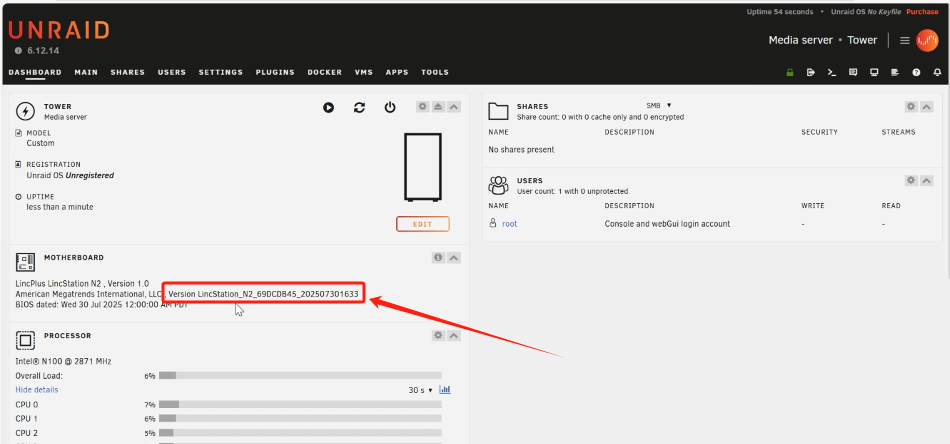Open the log icon in header
Image resolution: width=950 pixels, height=444 pixels.
click(895, 72)
